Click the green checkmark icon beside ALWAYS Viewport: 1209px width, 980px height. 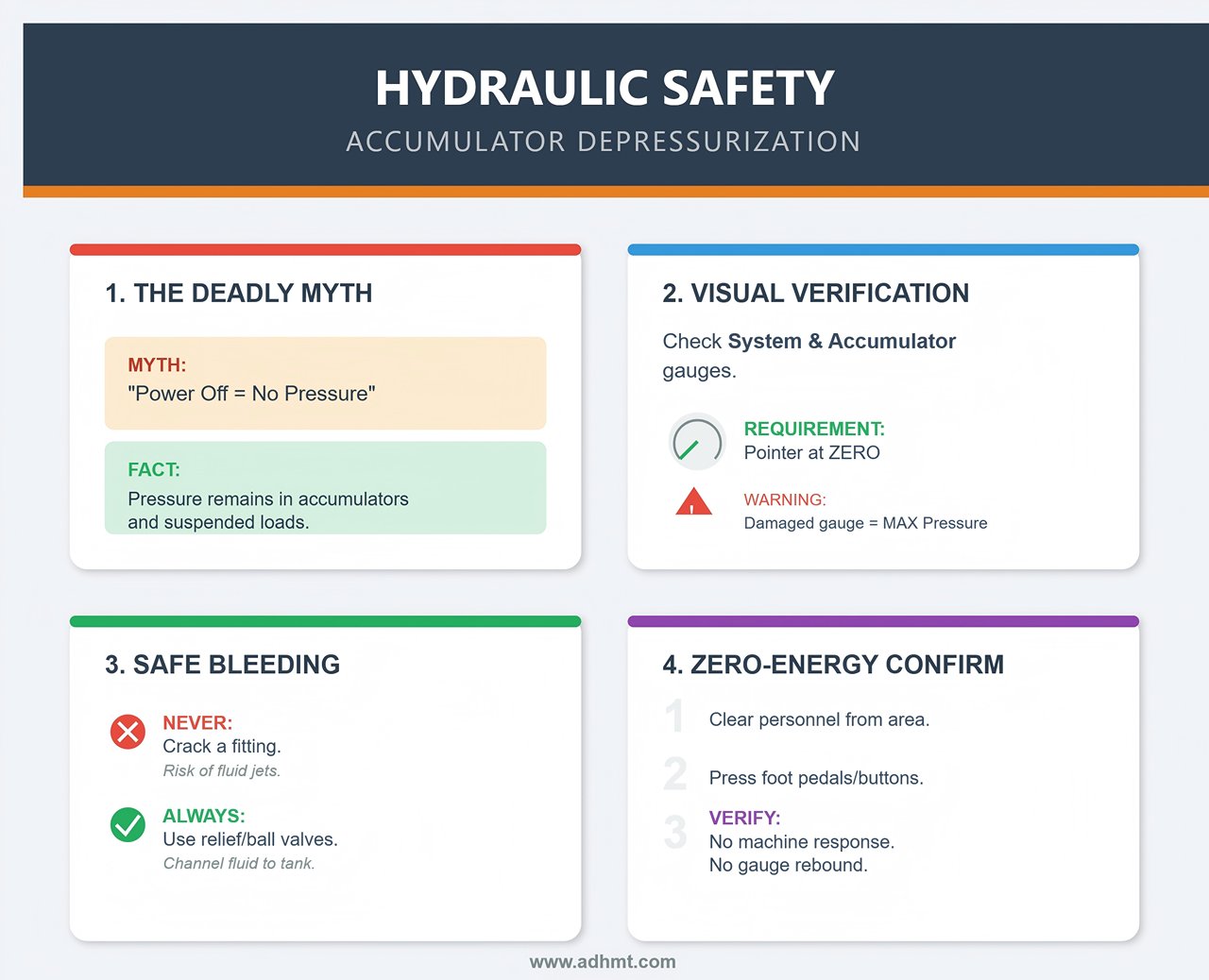click(x=128, y=825)
